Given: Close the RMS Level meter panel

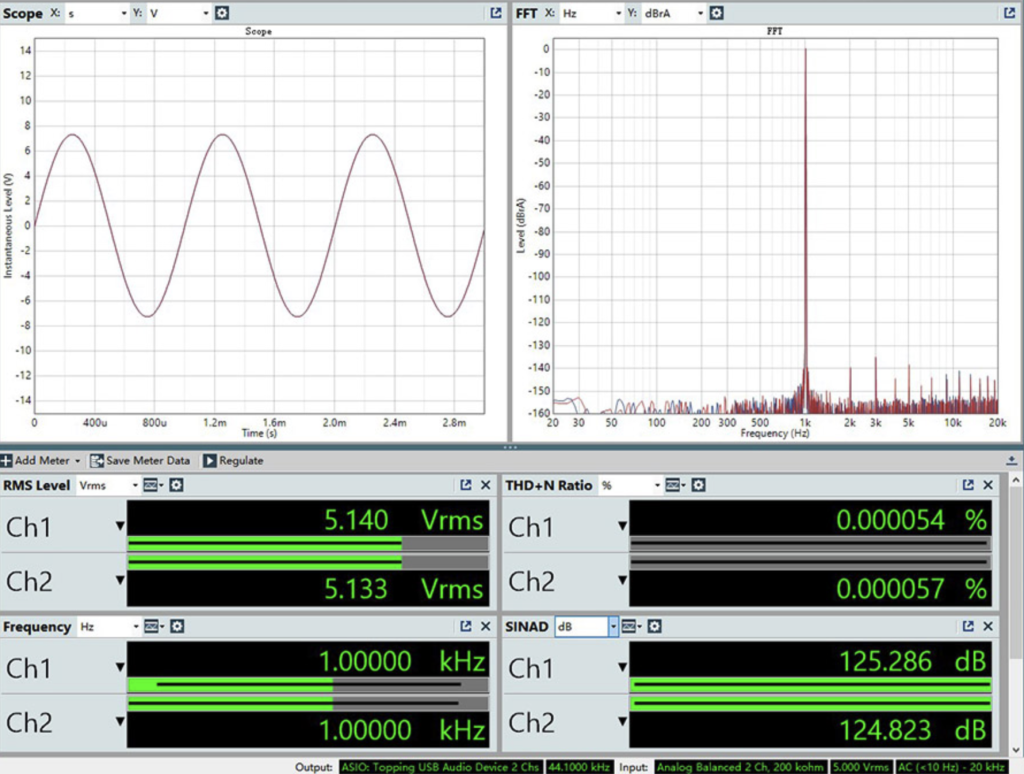Looking at the screenshot, I should 486,485.
